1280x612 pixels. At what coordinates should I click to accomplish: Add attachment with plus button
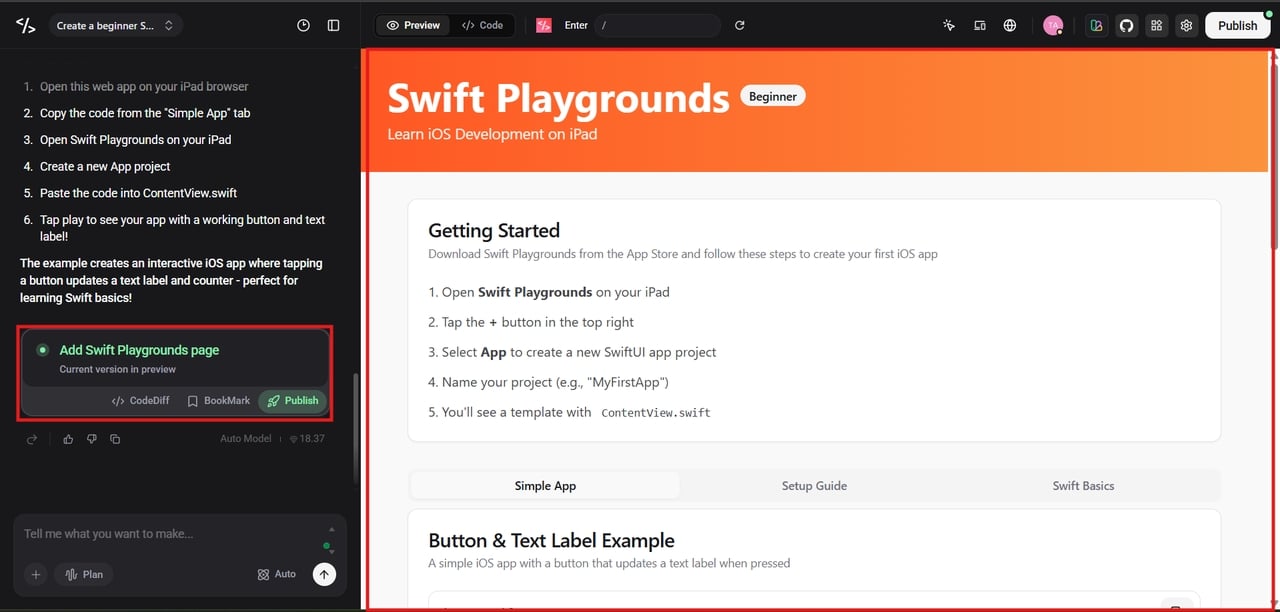click(x=36, y=574)
